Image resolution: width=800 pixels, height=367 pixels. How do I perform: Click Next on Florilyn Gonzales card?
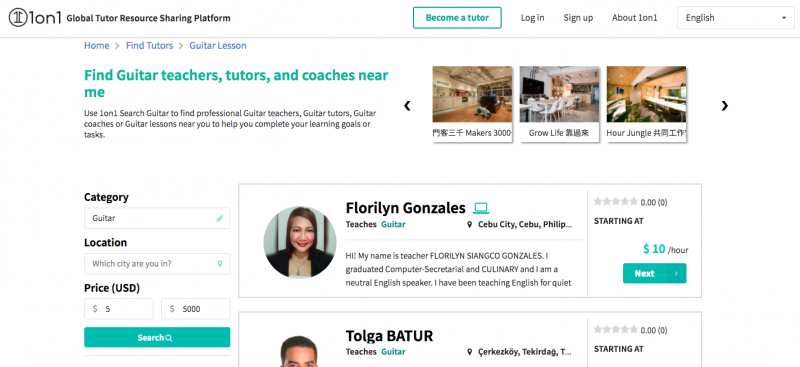655,273
